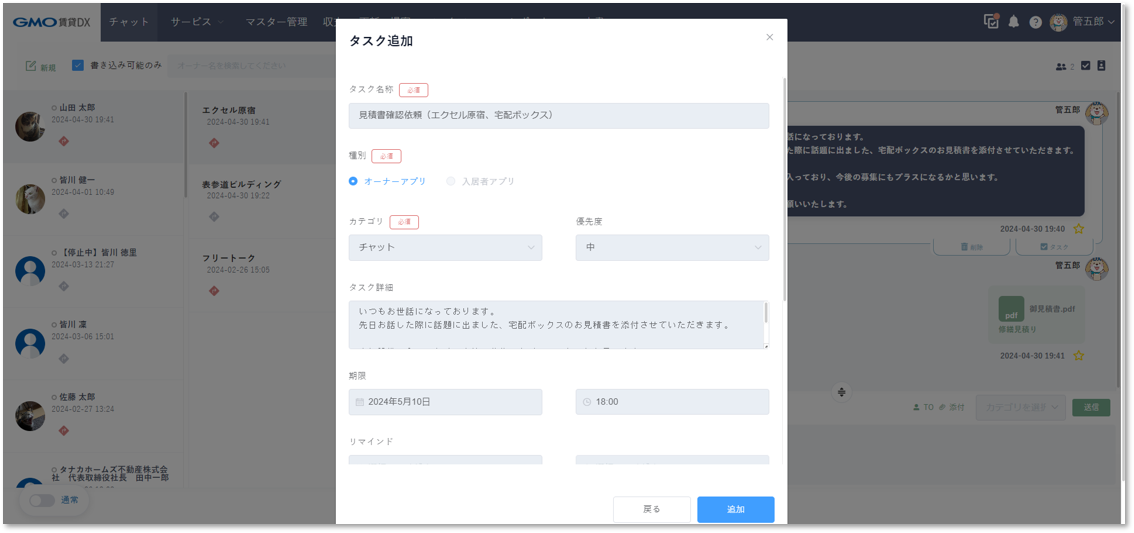Click the red diamond icon under フリートーク
The width and height of the screenshot is (1134, 533).
pos(213,291)
